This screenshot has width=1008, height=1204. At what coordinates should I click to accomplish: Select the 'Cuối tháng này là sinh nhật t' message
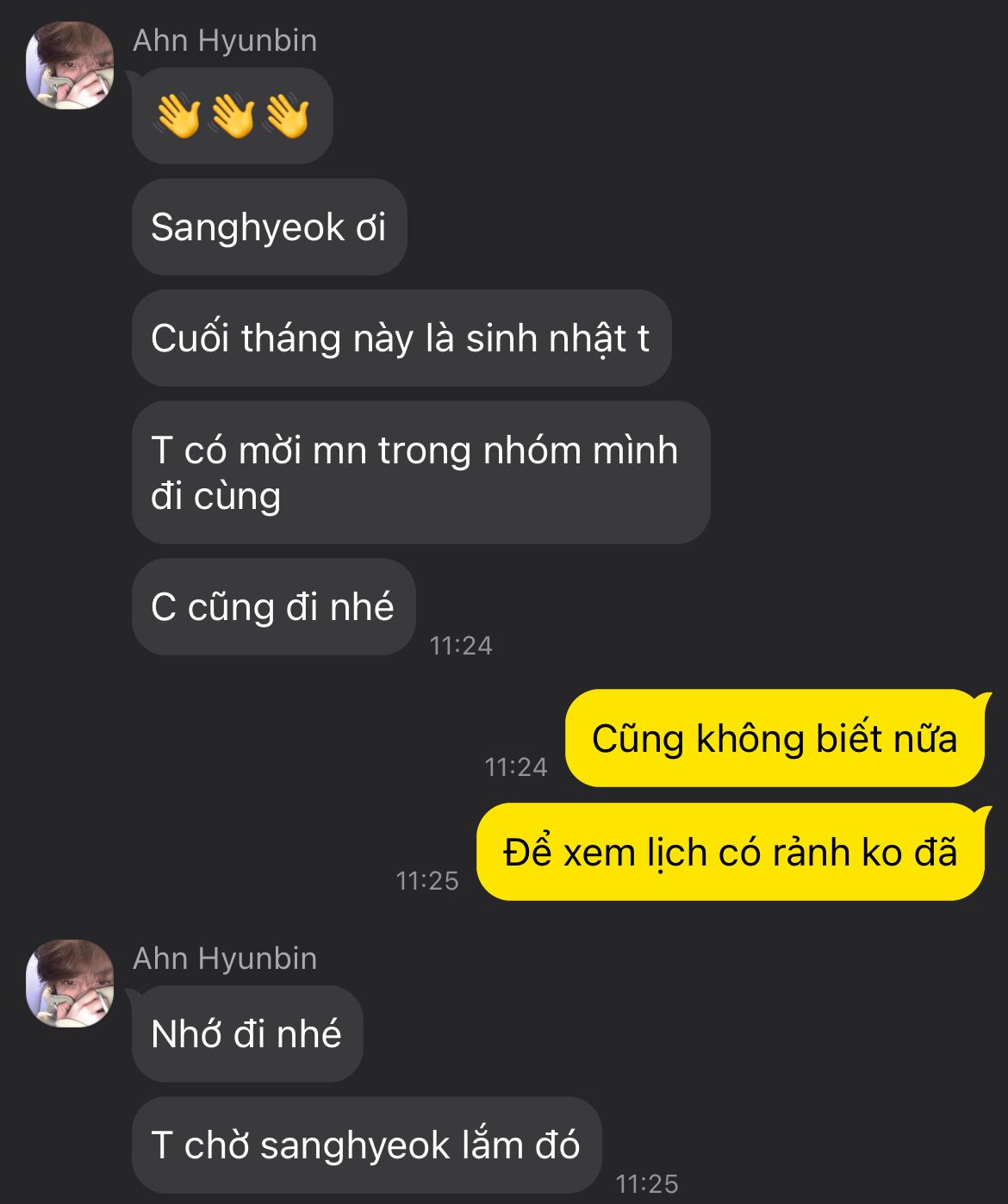click(x=401, y=338)
